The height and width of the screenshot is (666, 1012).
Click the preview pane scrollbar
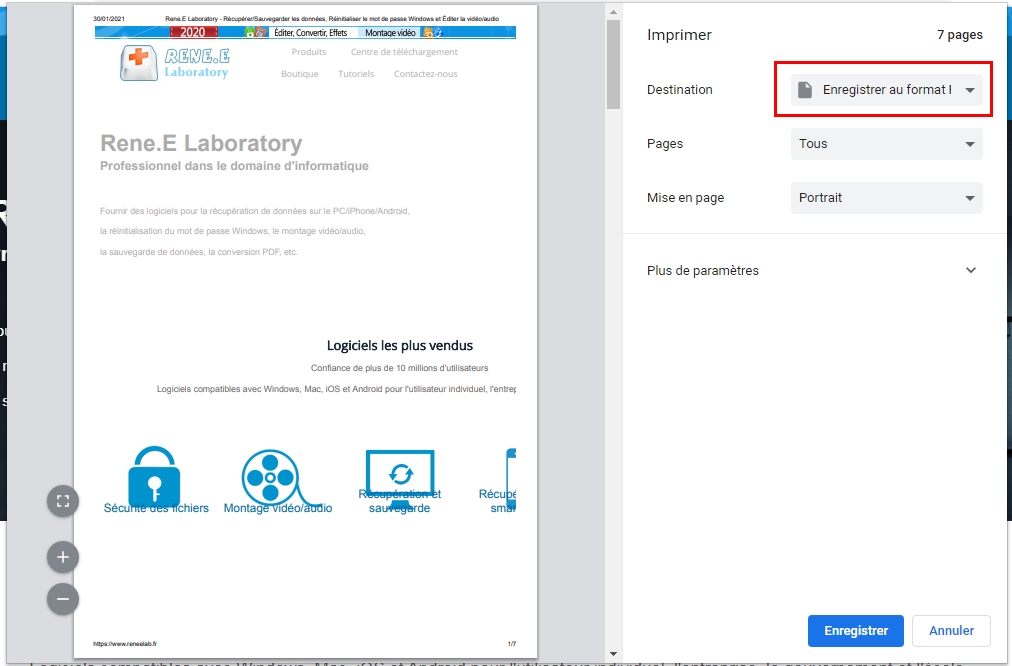[x=611, y=60]
